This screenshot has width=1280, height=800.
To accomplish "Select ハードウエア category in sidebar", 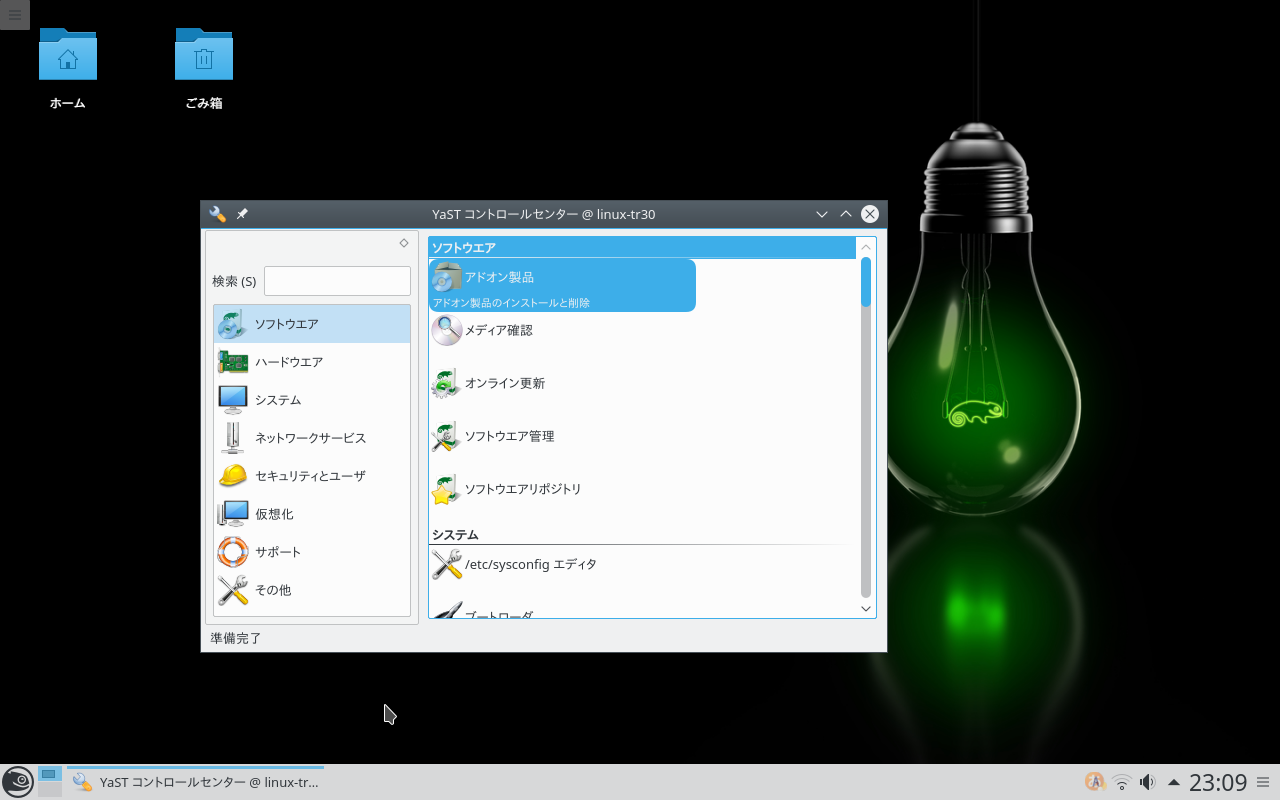I will [288, 362].
